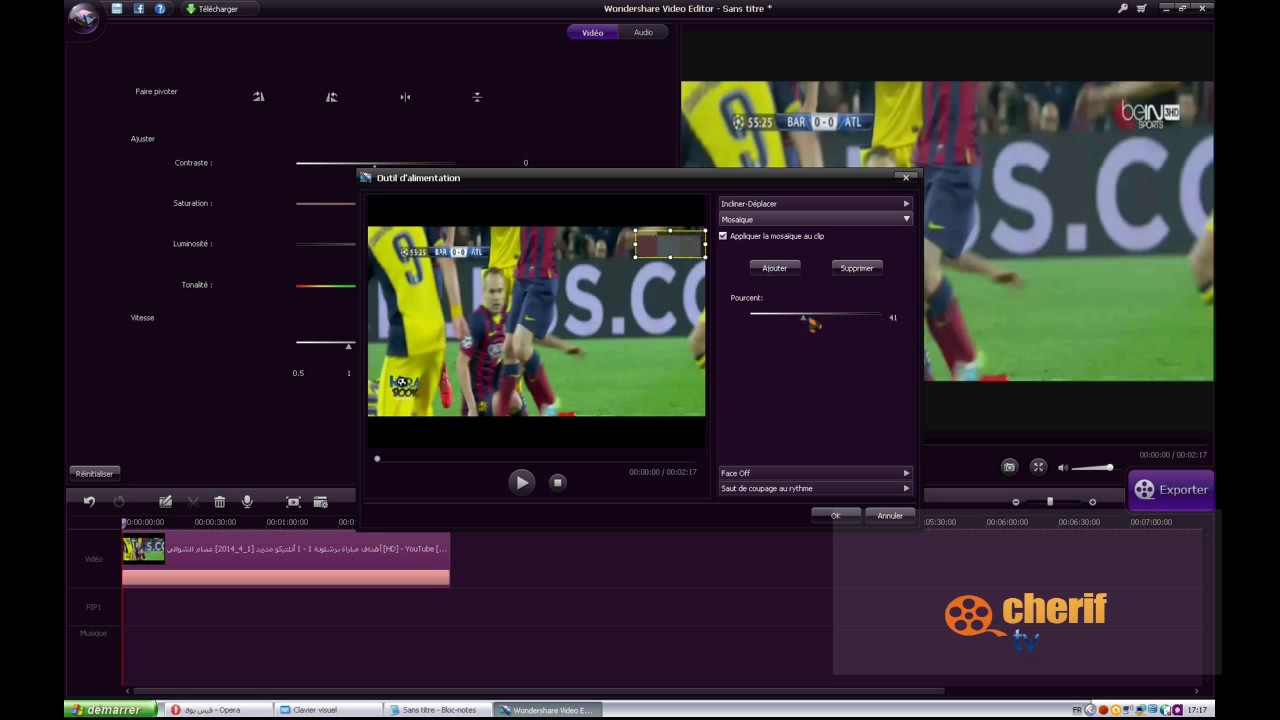Adjust the Contraste slider
Screen dimensions: 1280x720
click(x=375, y=163)
